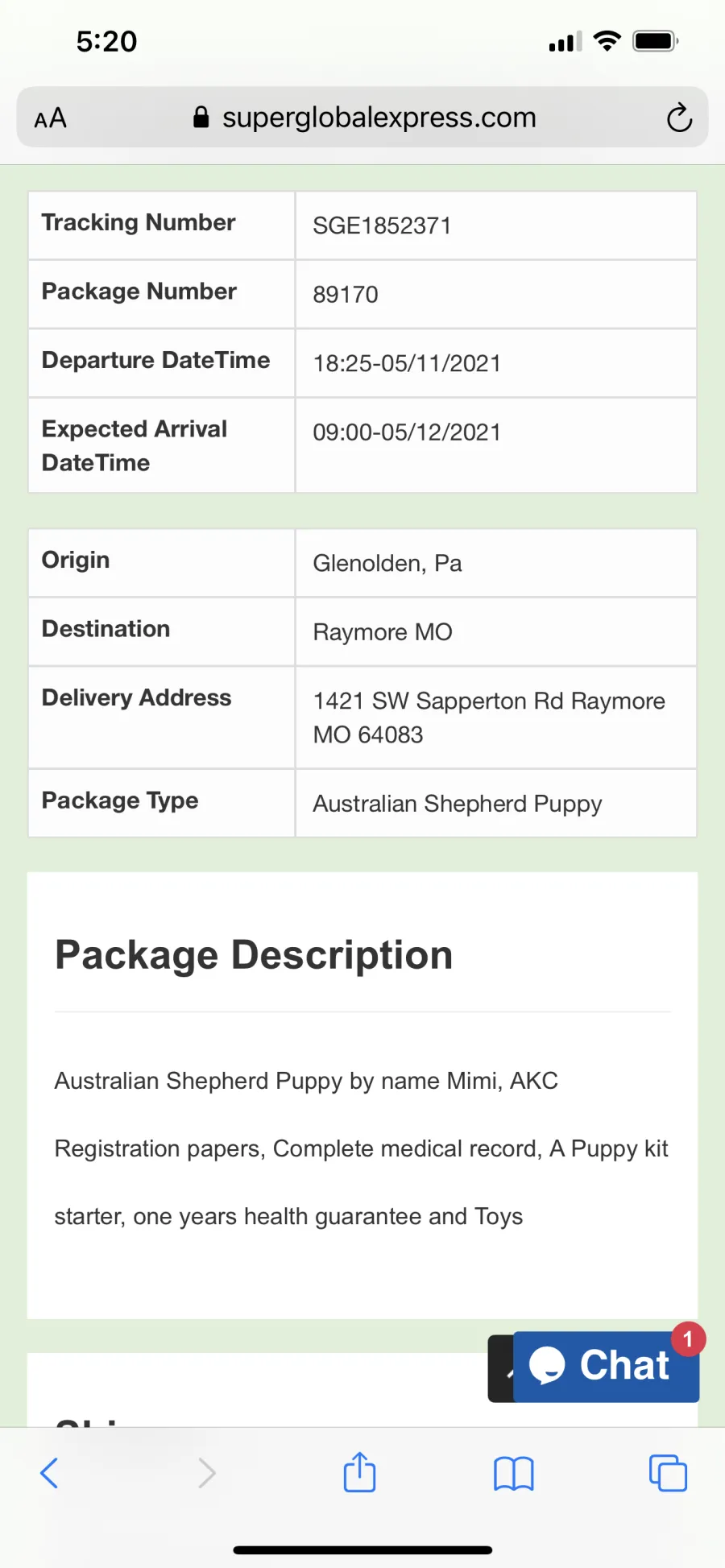Tap the chat notification badge
This screenshot has height=1568, width=725.
click(688, 1339)
